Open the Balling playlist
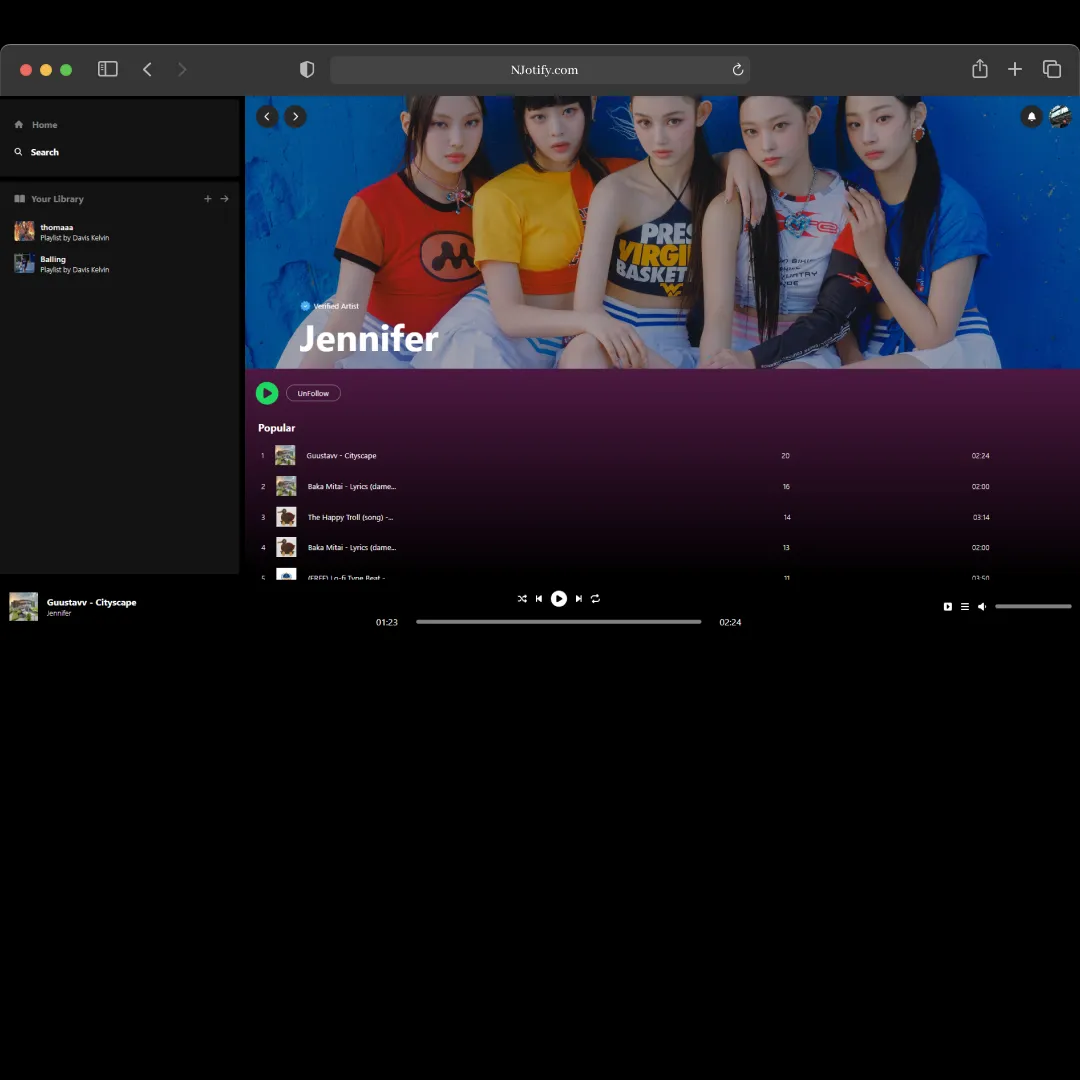Screen dimensions: 1080x1080 coord(120,264)
